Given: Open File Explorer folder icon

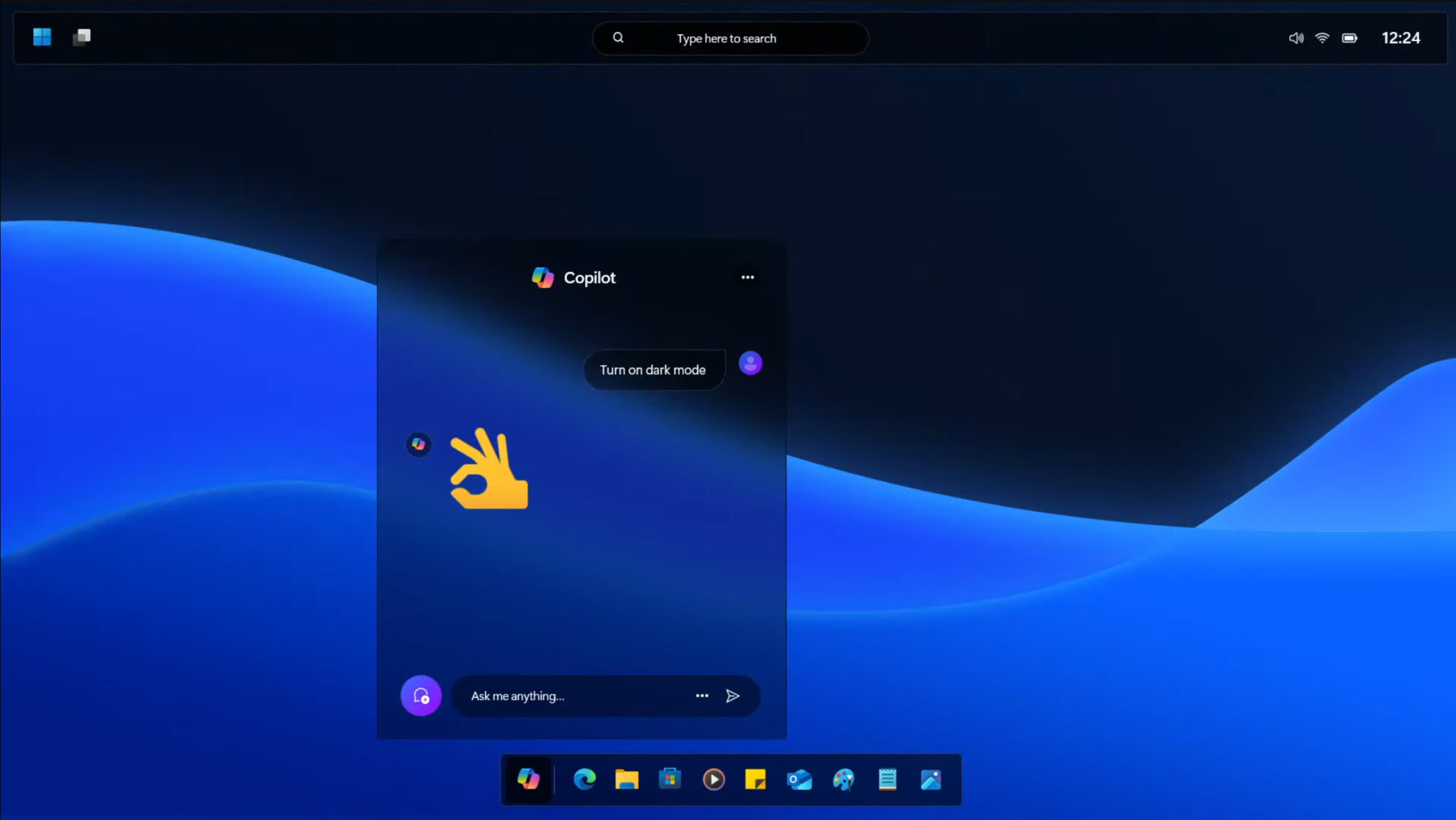Looking at the screenshot, I should point(626,779).
